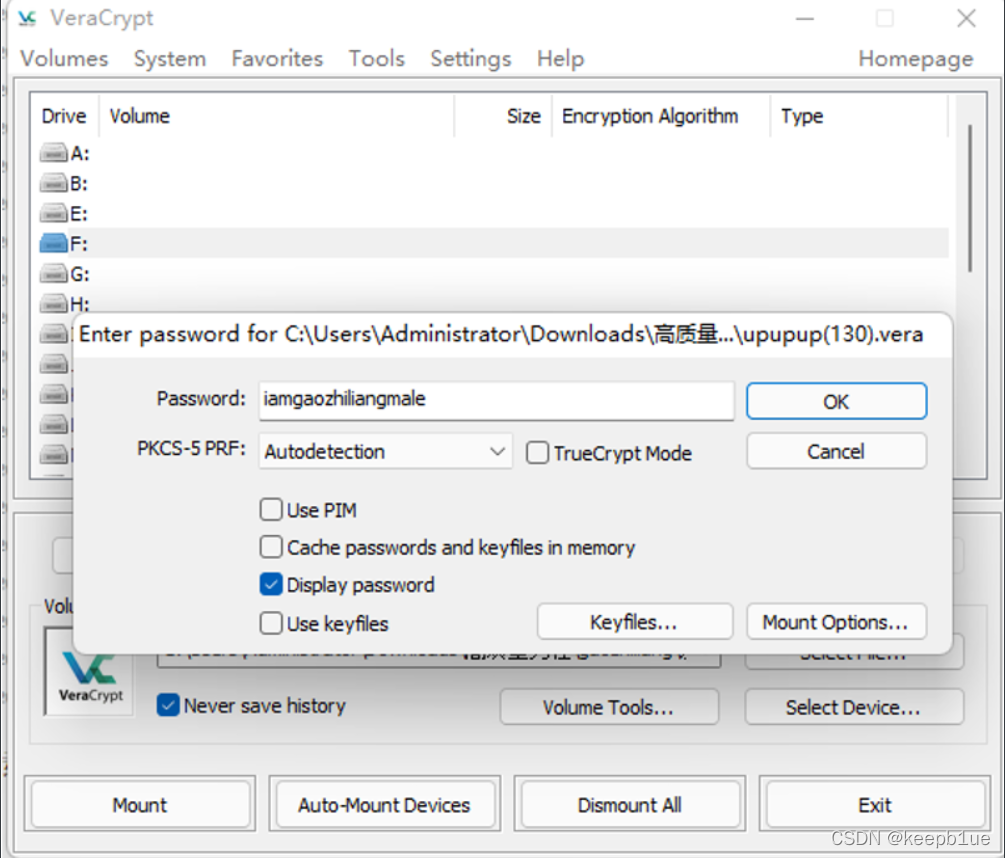This screenshot has height=858, width=1005.
Task: Click Cancel in password dialog
Action: click(836, 452)
